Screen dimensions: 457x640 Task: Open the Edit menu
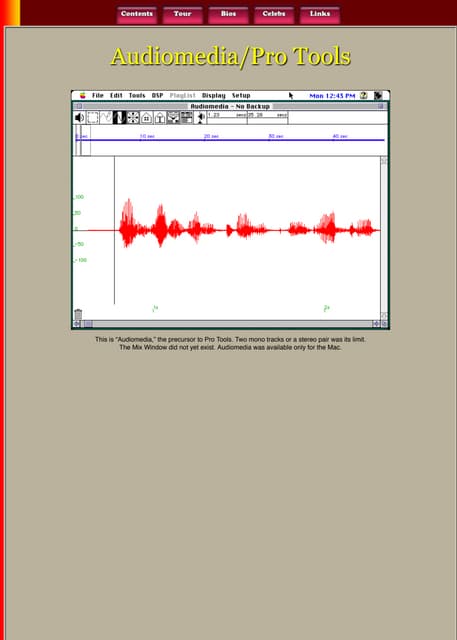point(116,96)
